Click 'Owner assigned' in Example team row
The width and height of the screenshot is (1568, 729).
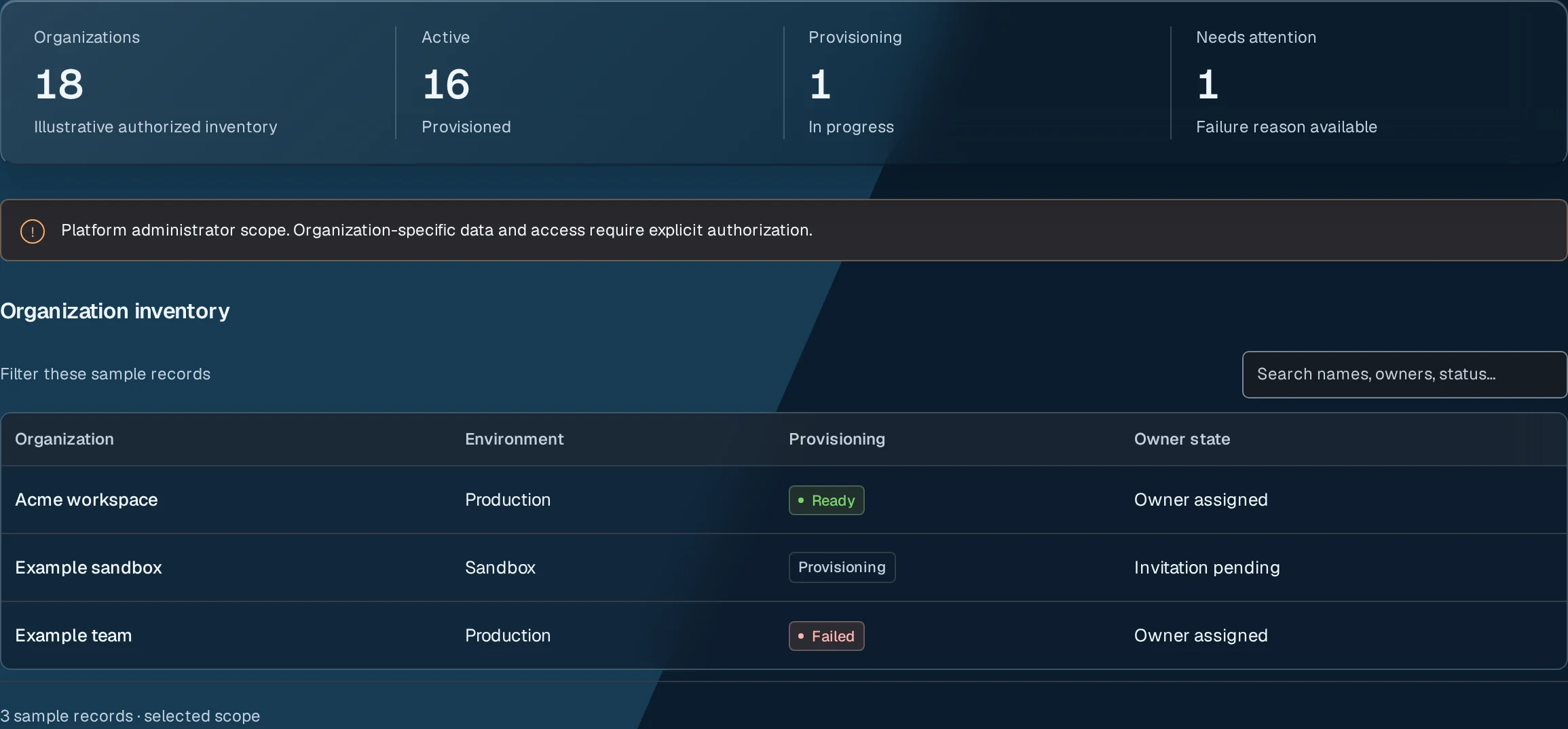pos(1201,635)
